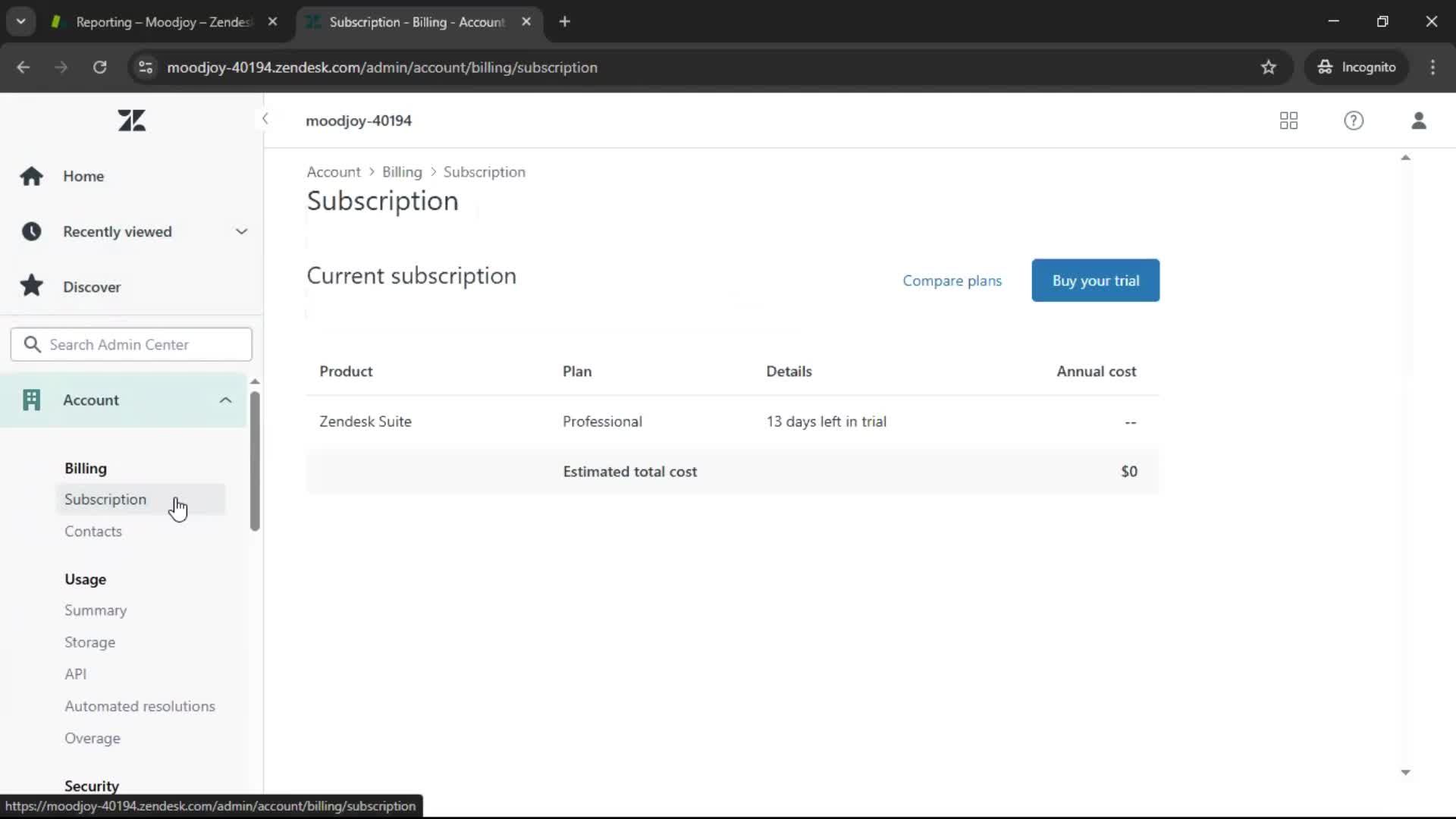
Task: Open Overage under Usage
Action: (x=93, y=738)
